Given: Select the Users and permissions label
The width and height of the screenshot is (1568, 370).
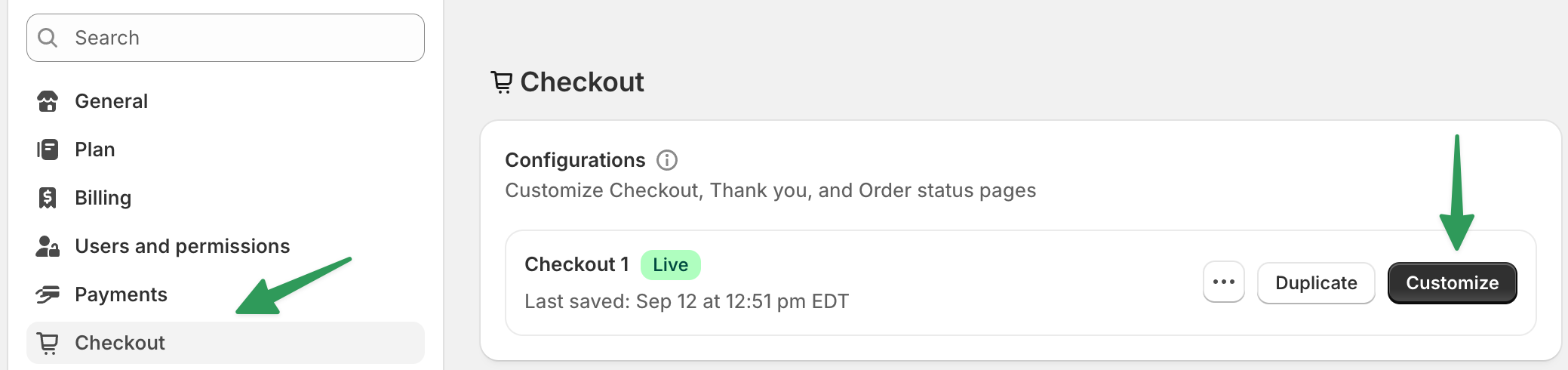Looking at the screenshot, I should pos(182,246).
